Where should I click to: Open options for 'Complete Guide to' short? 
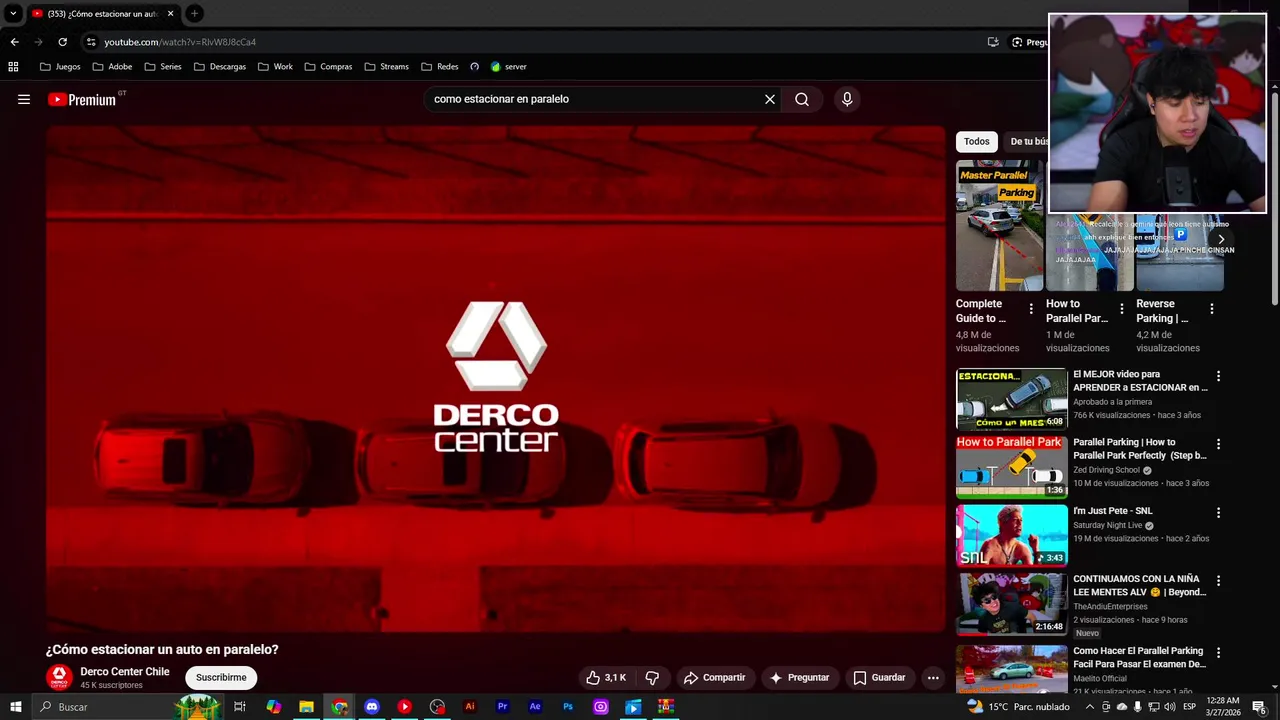coord(1031,309)
